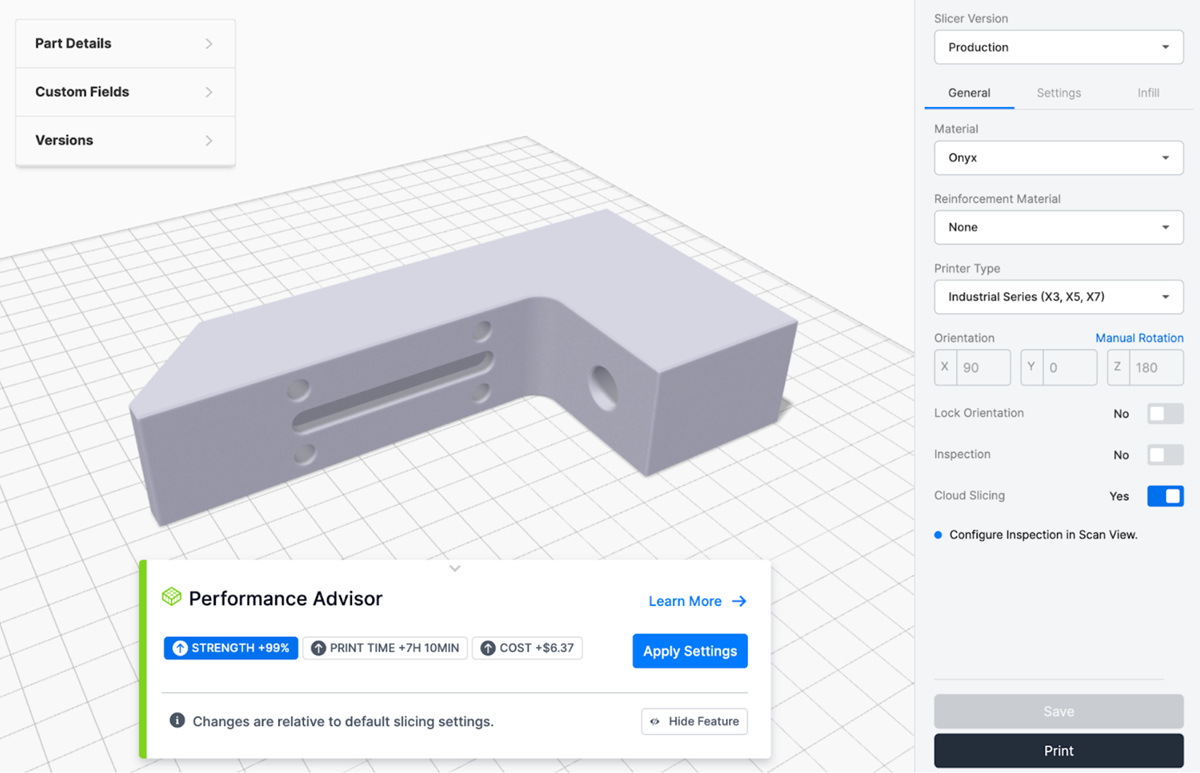
Task: Click the Apply Settings button
Action: (690, 651)
